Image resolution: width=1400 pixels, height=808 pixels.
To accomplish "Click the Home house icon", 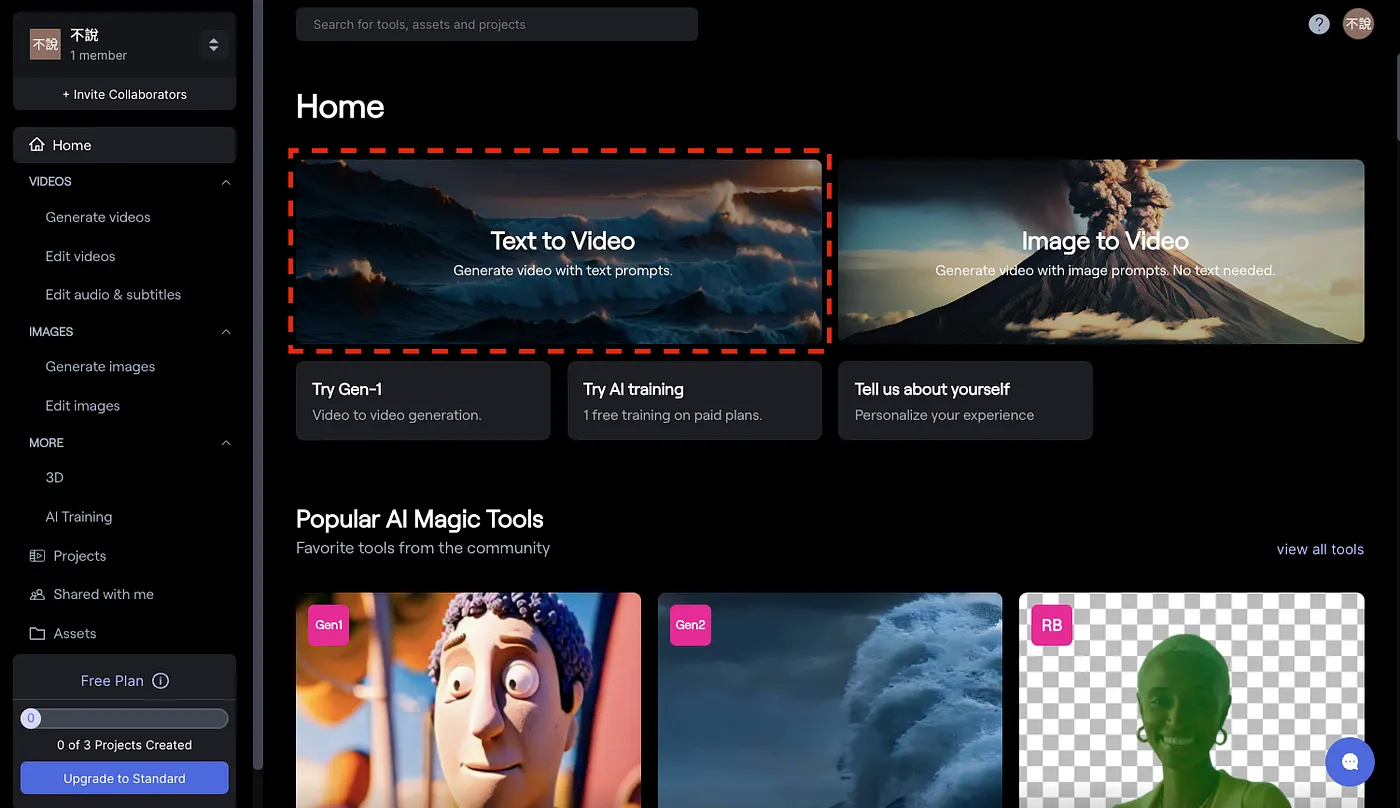I will click(37, 145).
